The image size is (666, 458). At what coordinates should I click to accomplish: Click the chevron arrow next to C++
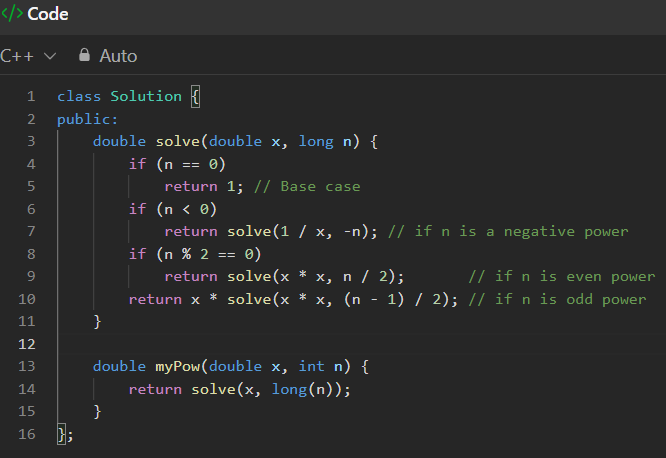pyautogui.click(x=50, y=56)
